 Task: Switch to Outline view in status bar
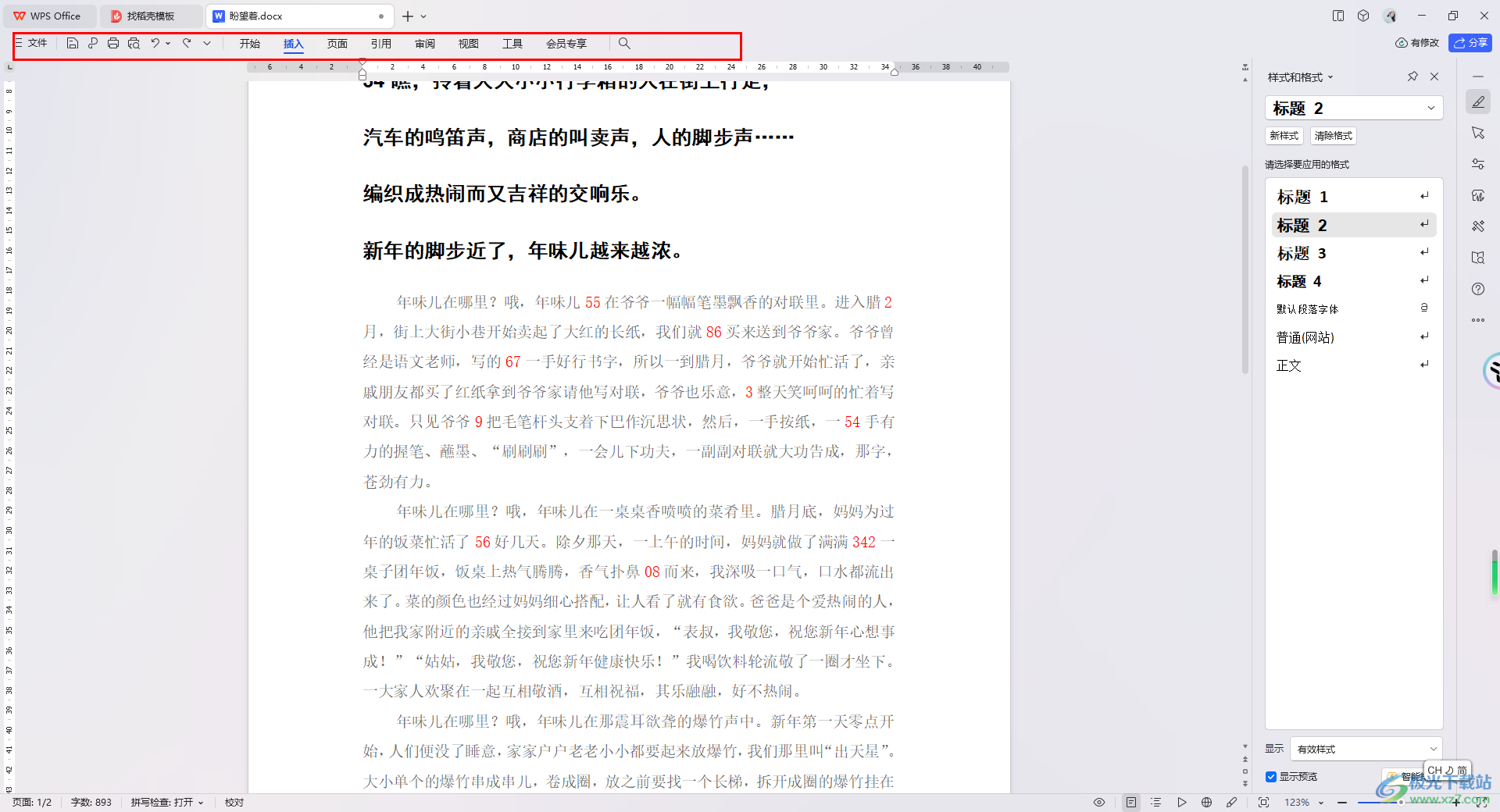coord(1156,803)
